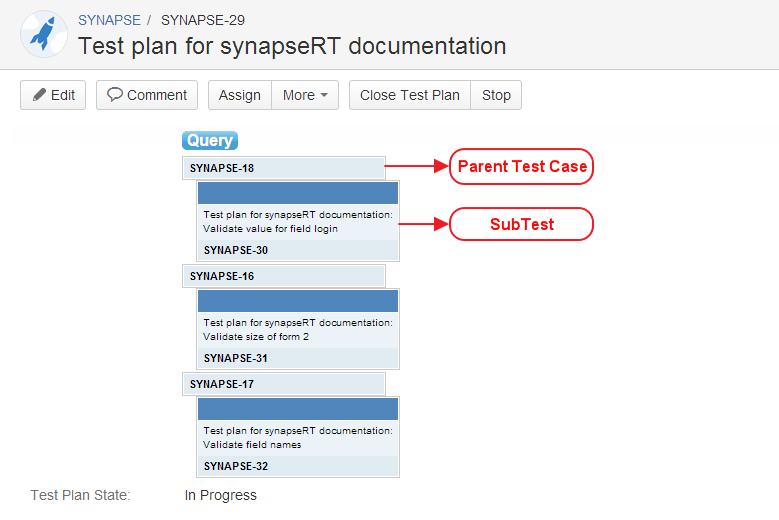Click the SYNAPSE project rocket avatar
The image size is (779, 520).
pos(43,35)
